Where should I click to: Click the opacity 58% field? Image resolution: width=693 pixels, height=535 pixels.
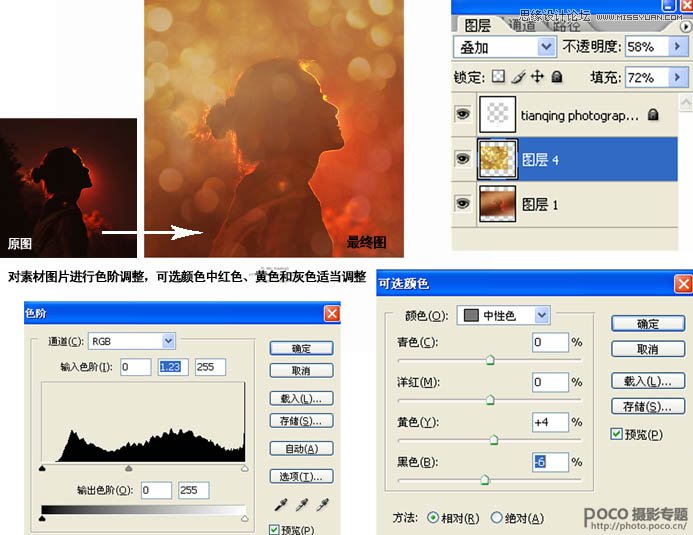pyautogui.click(x=647, y=46)
